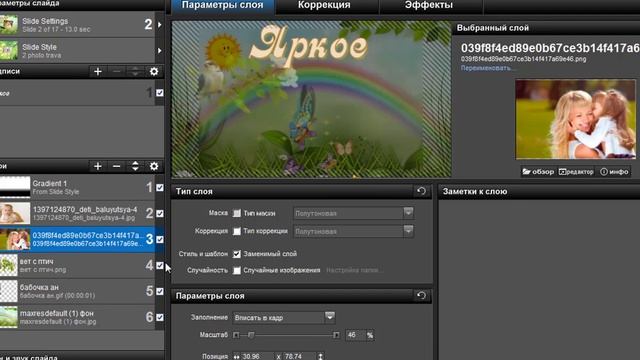Move layer with the up-down arrows icon

tap(135, 166)
